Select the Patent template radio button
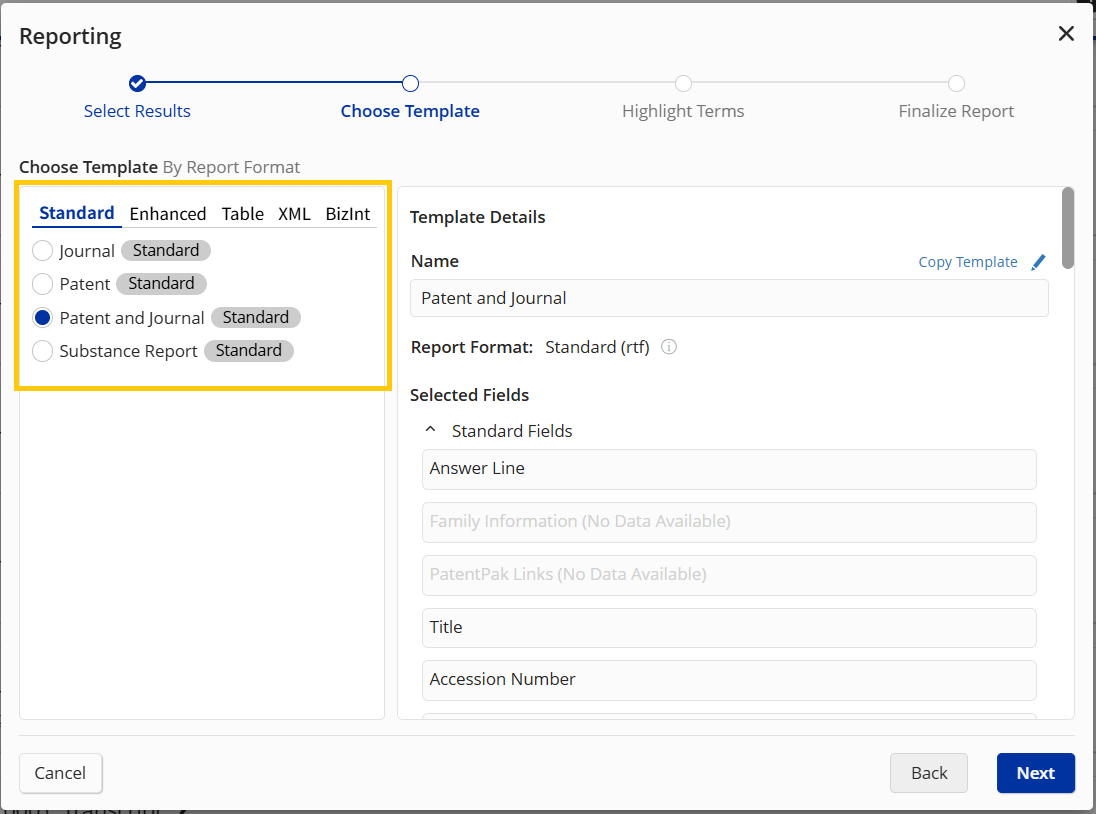This screenshot has height=814, width=1096. click(43, 284)
